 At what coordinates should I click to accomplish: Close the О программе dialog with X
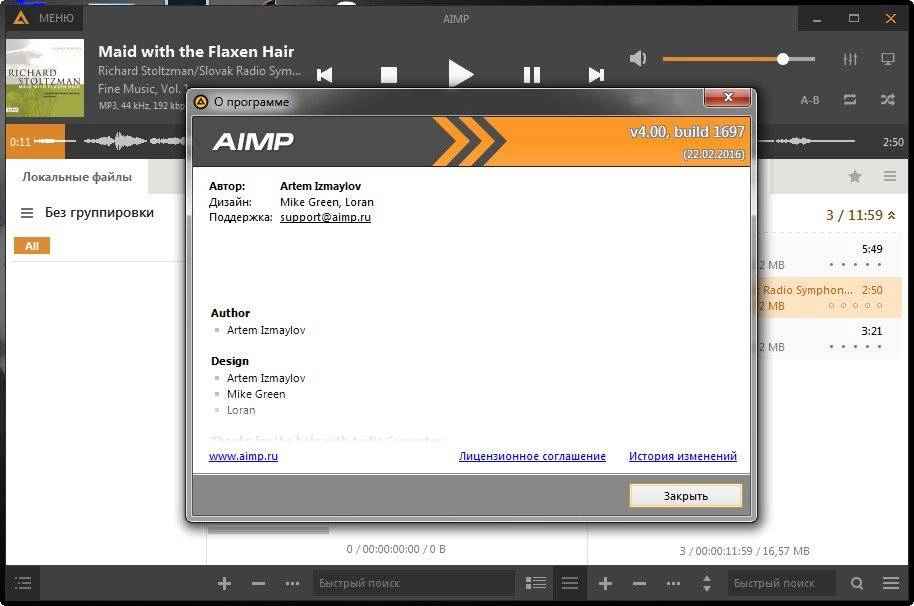coord(727,97)
